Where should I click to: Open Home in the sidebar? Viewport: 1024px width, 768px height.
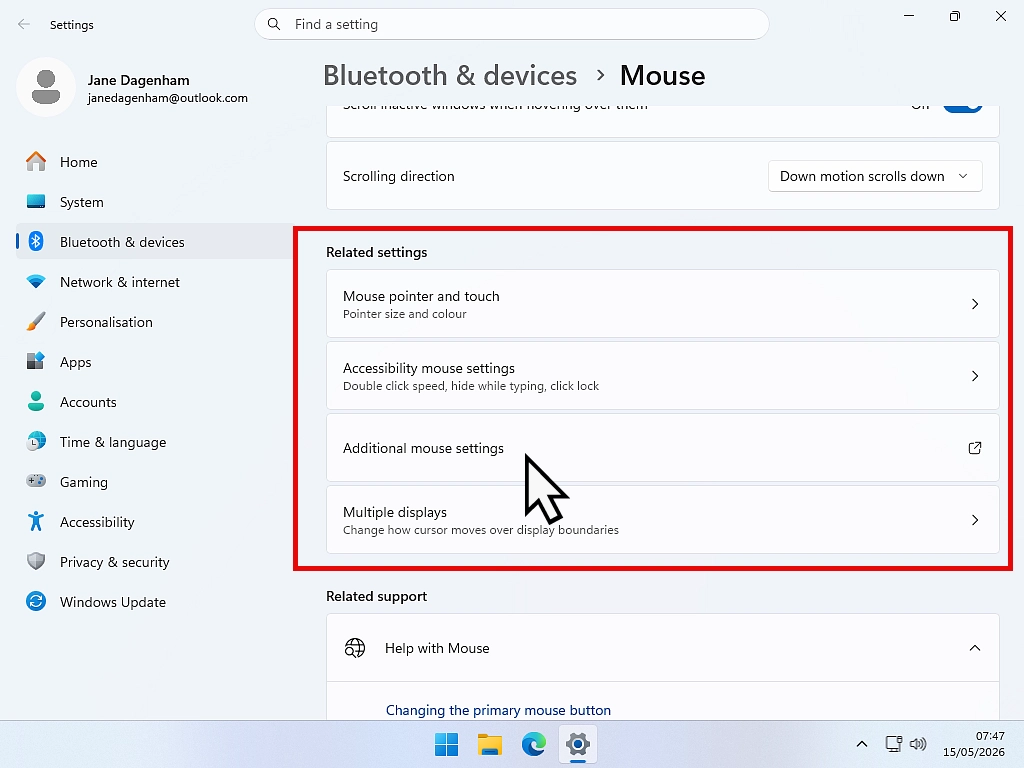(x=154, y=162)
